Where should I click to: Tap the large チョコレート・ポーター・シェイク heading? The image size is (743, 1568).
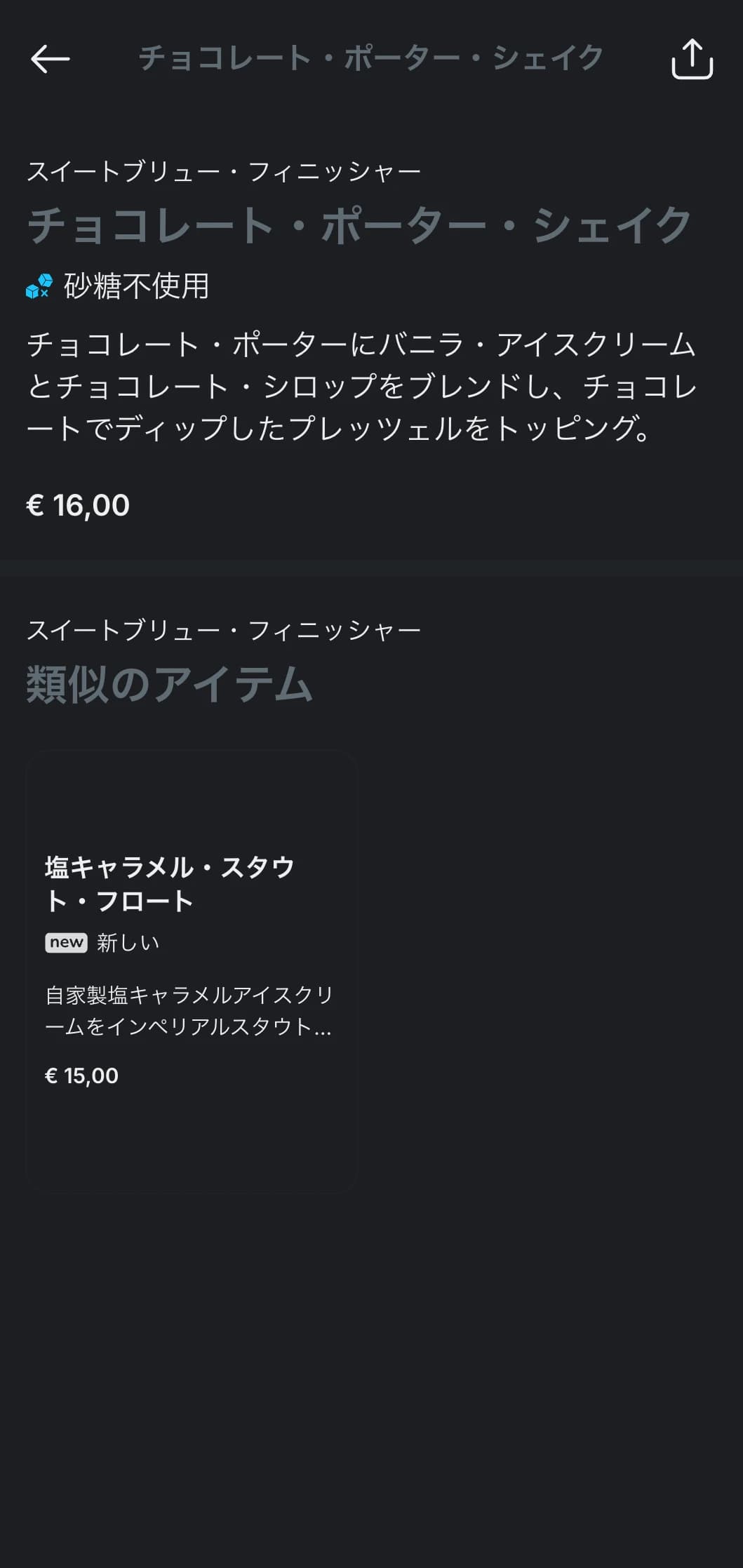(x=359, y=226)
